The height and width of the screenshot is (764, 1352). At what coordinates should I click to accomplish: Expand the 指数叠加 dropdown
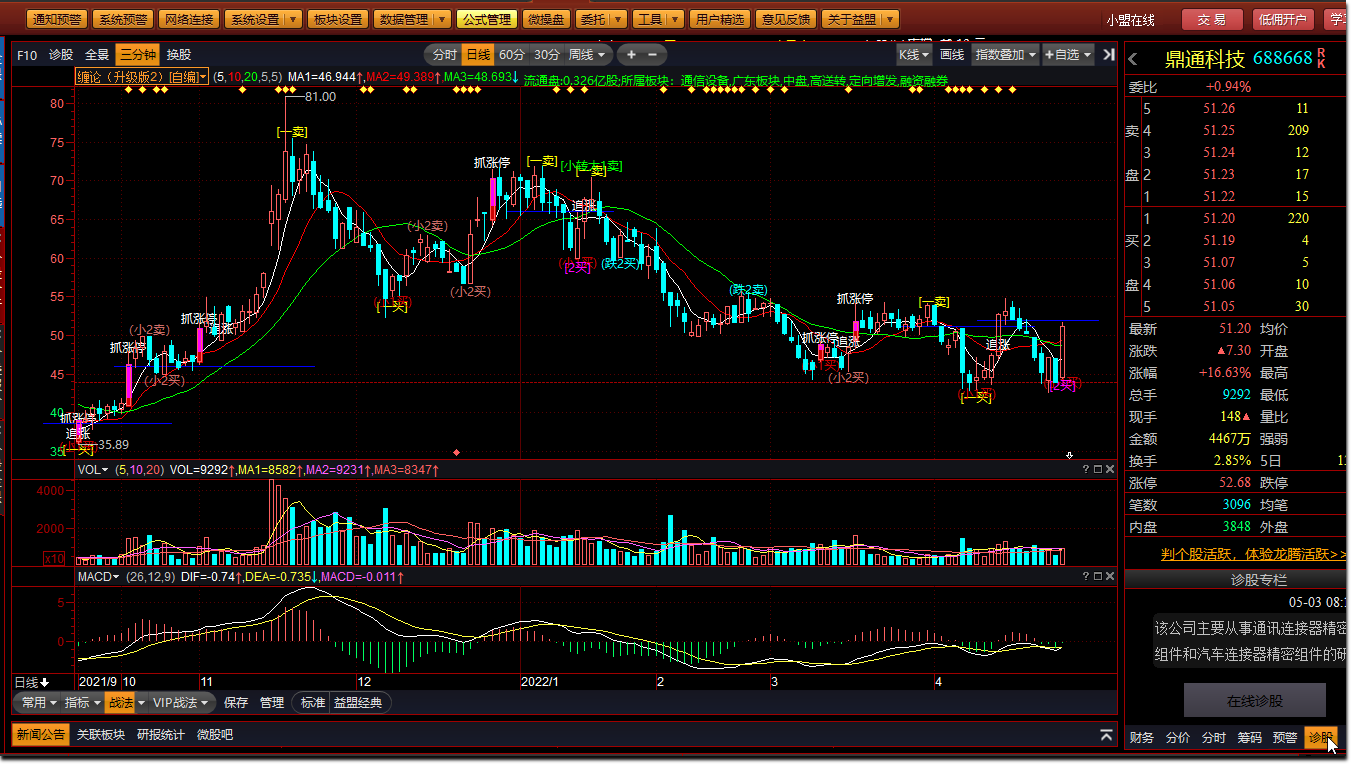1006,54
